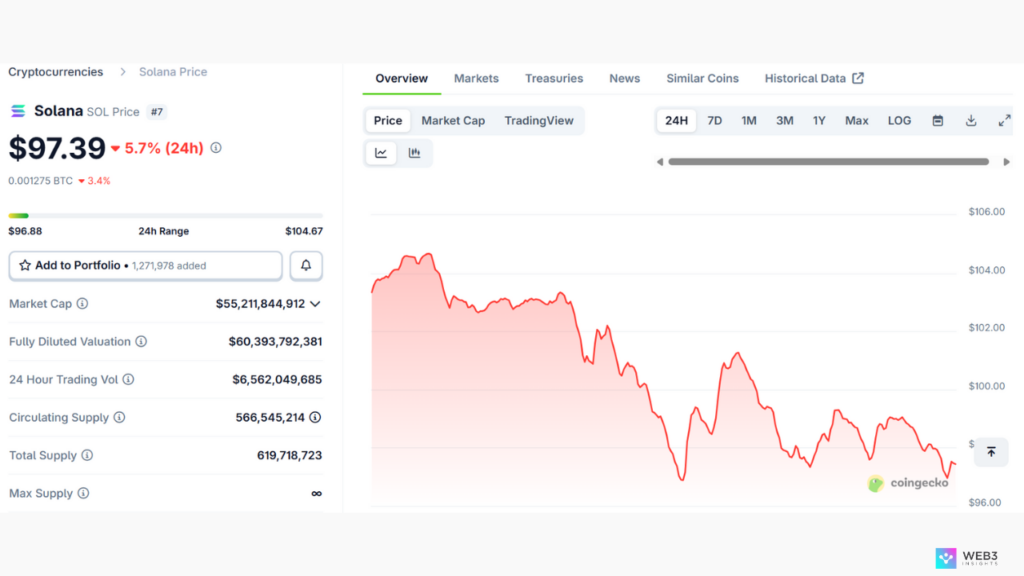Switch chart to Market Cap view
This screenshot has width=1024, height=576.
click(x=453, y=121)
